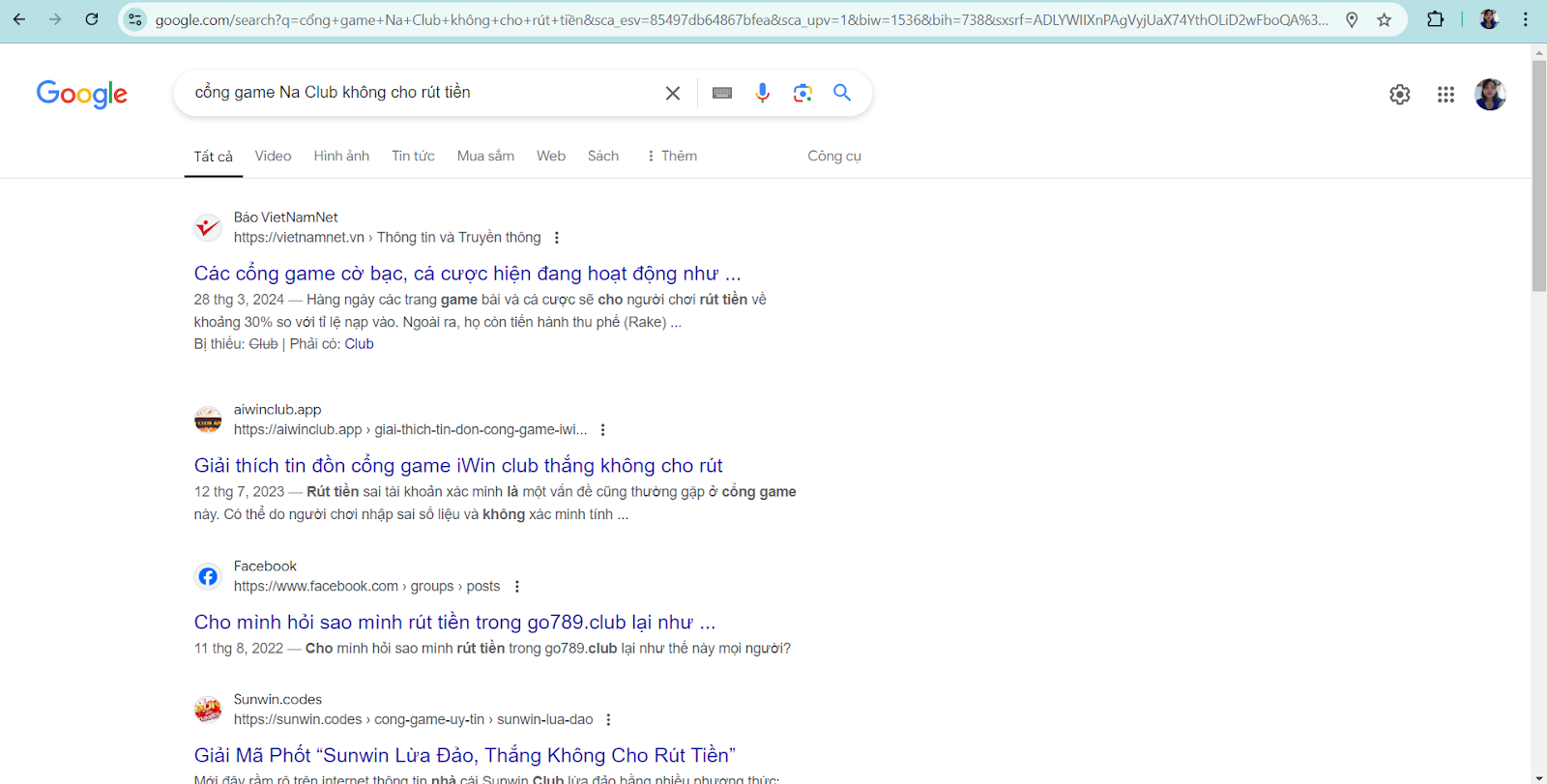Go back to the previous page

click(x=19, y=19)
